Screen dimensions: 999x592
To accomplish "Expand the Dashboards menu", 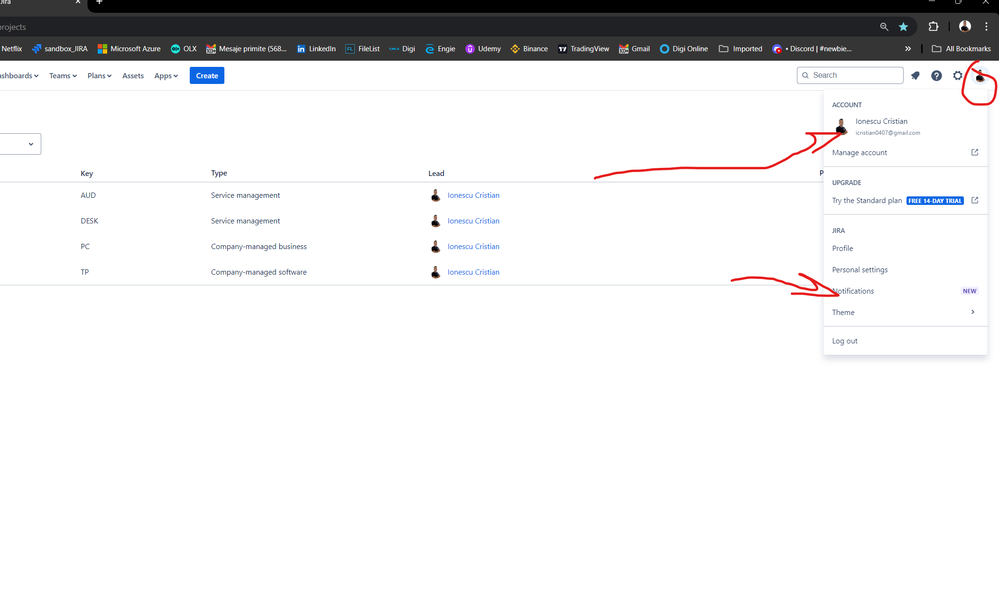I will coord(18,76).
